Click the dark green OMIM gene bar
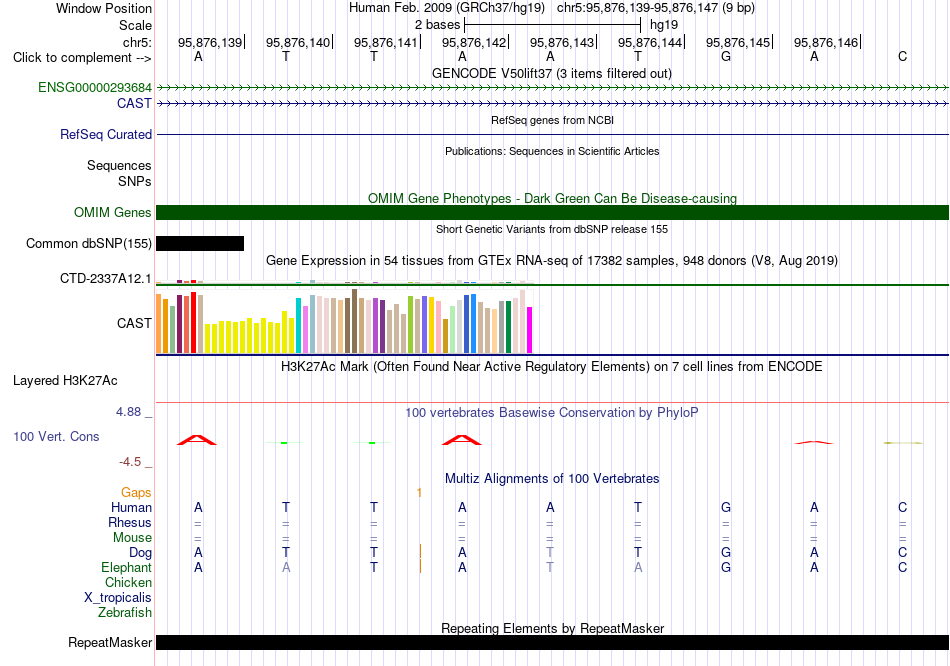 [x=552, y=212]
